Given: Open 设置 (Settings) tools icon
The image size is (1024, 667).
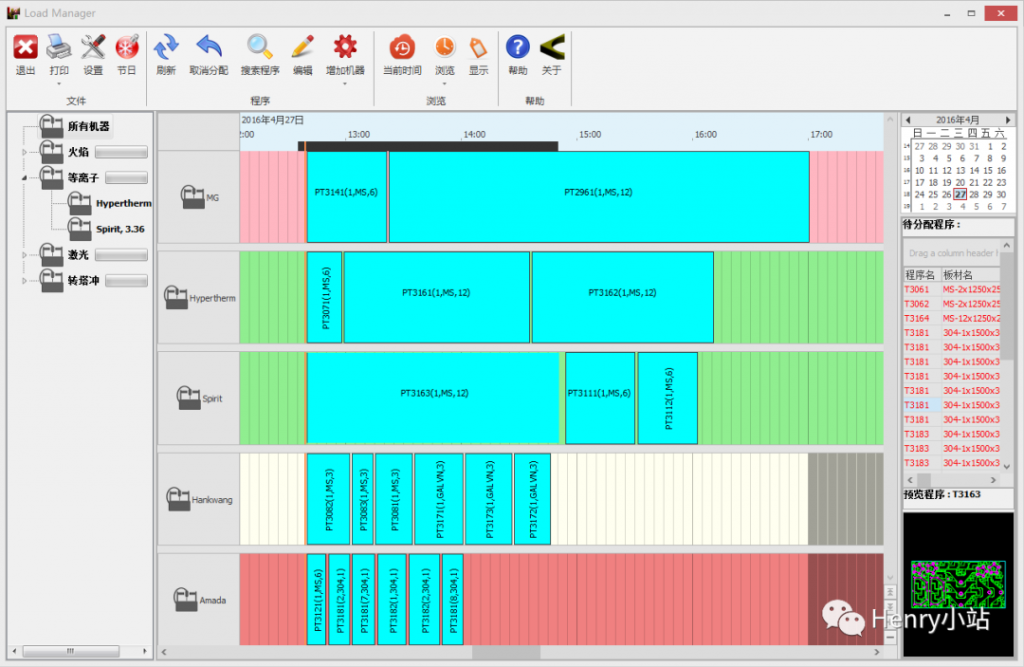Looking at the screenshot, I should pyautogui.click(x=93, y=47).
